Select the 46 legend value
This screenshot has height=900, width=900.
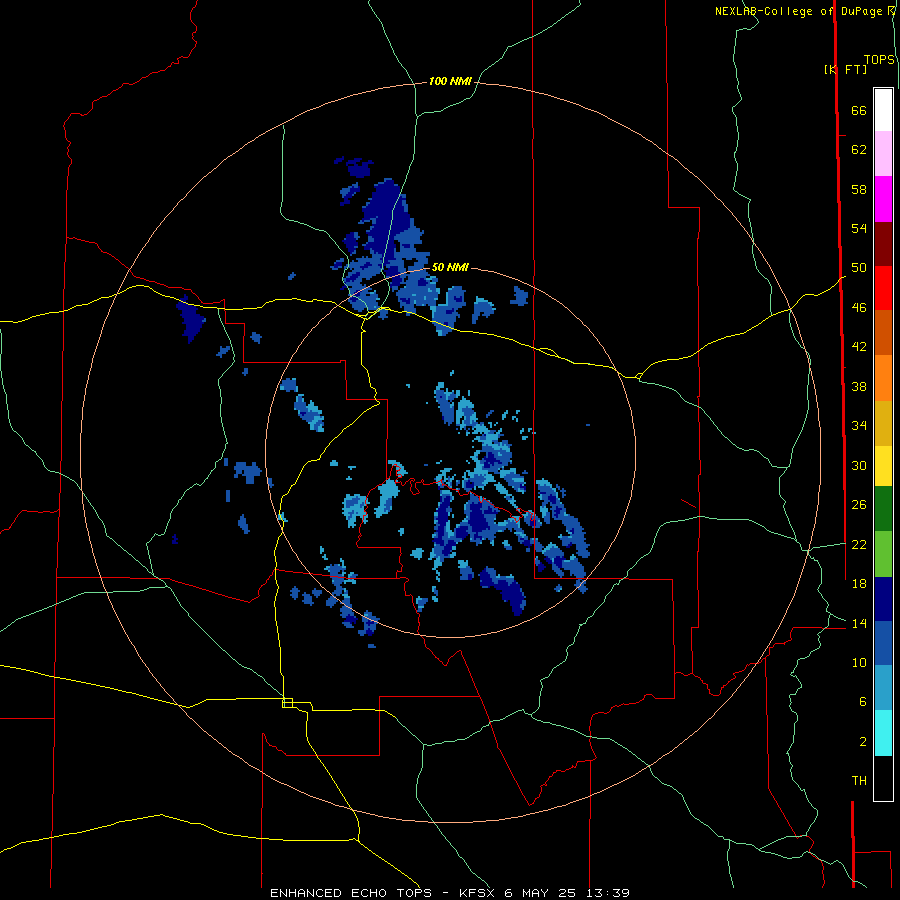coord(859,308)
